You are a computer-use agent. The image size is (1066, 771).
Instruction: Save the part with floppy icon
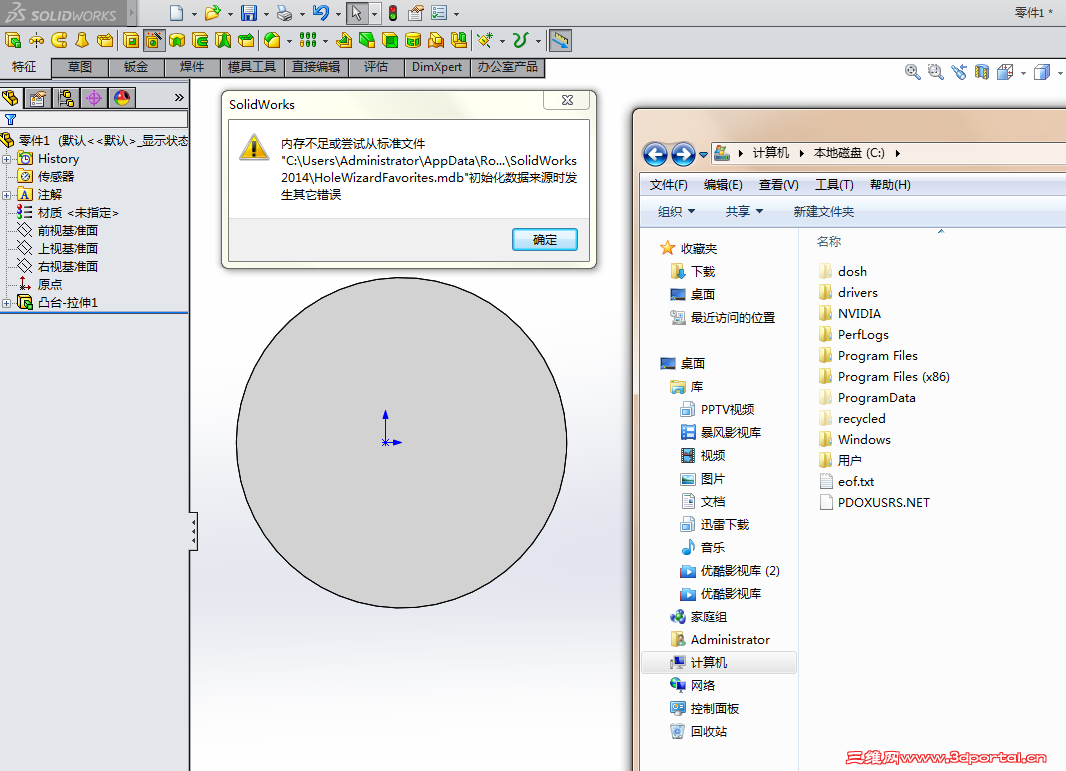click(x=249, y=13)
